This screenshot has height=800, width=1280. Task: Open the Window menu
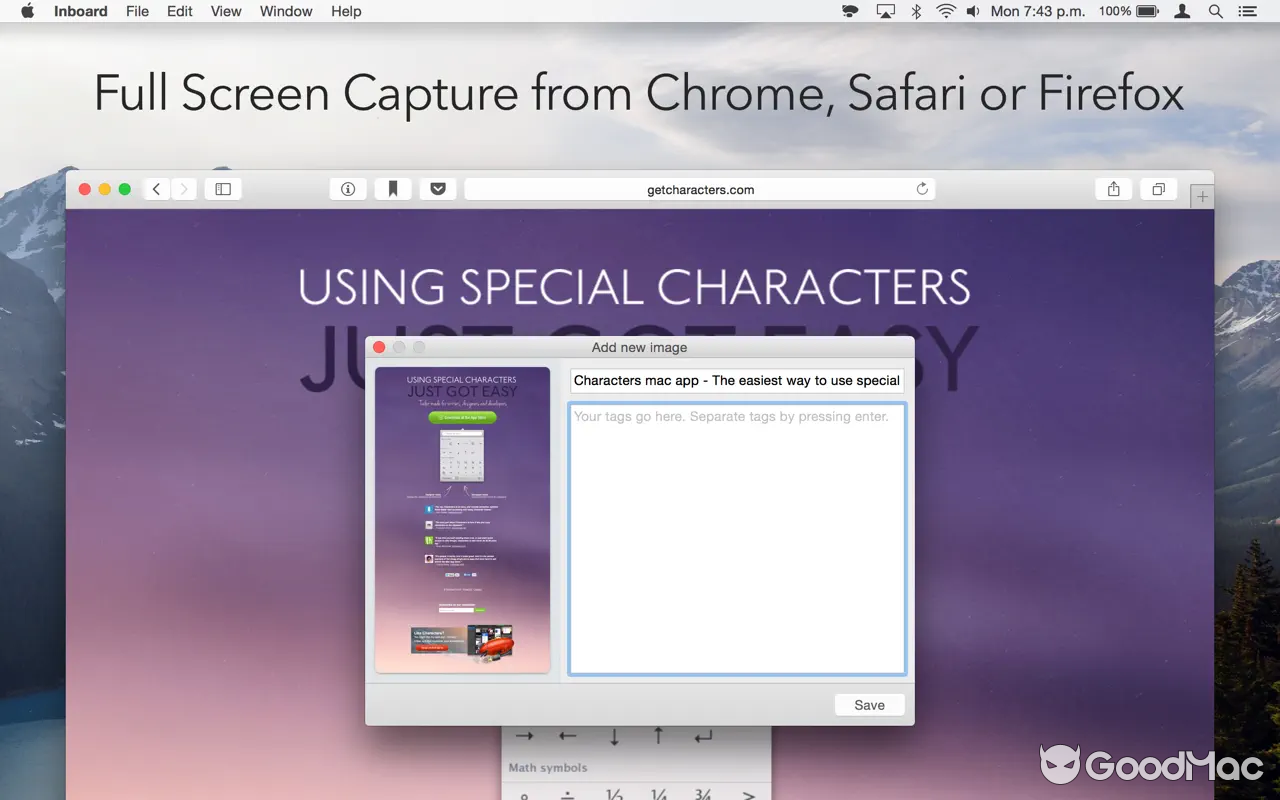coord(284,11)
